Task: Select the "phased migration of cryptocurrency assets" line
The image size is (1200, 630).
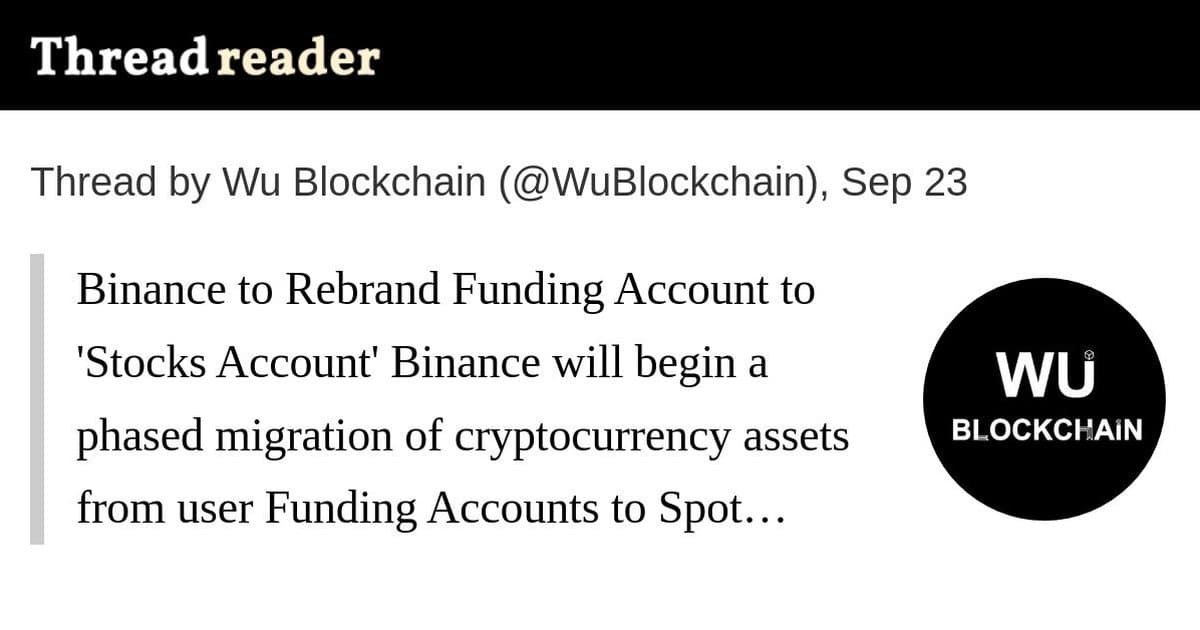Action: 463,437
